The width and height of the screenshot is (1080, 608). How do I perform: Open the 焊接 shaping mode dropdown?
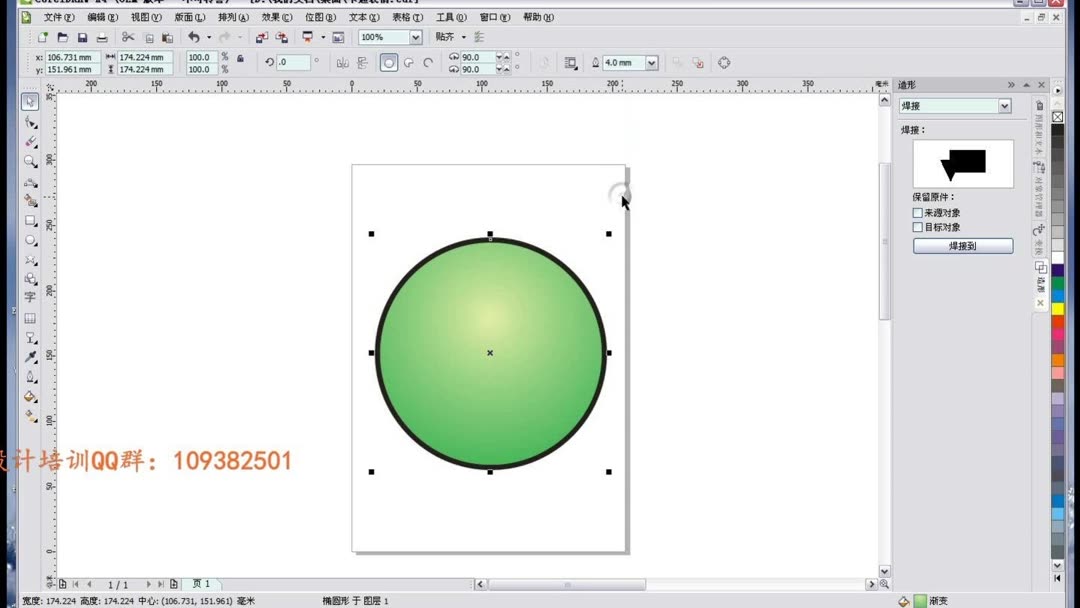pyautogui.click(x=1004, y=105)
